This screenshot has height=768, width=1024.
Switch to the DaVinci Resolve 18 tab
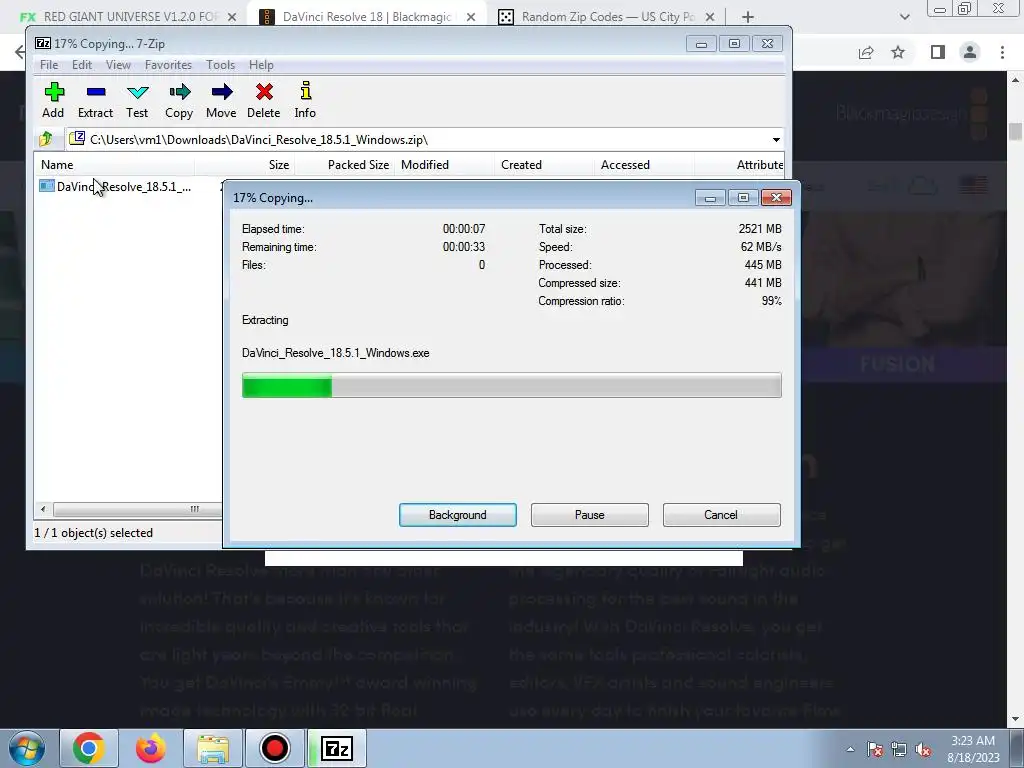(366, 17)
